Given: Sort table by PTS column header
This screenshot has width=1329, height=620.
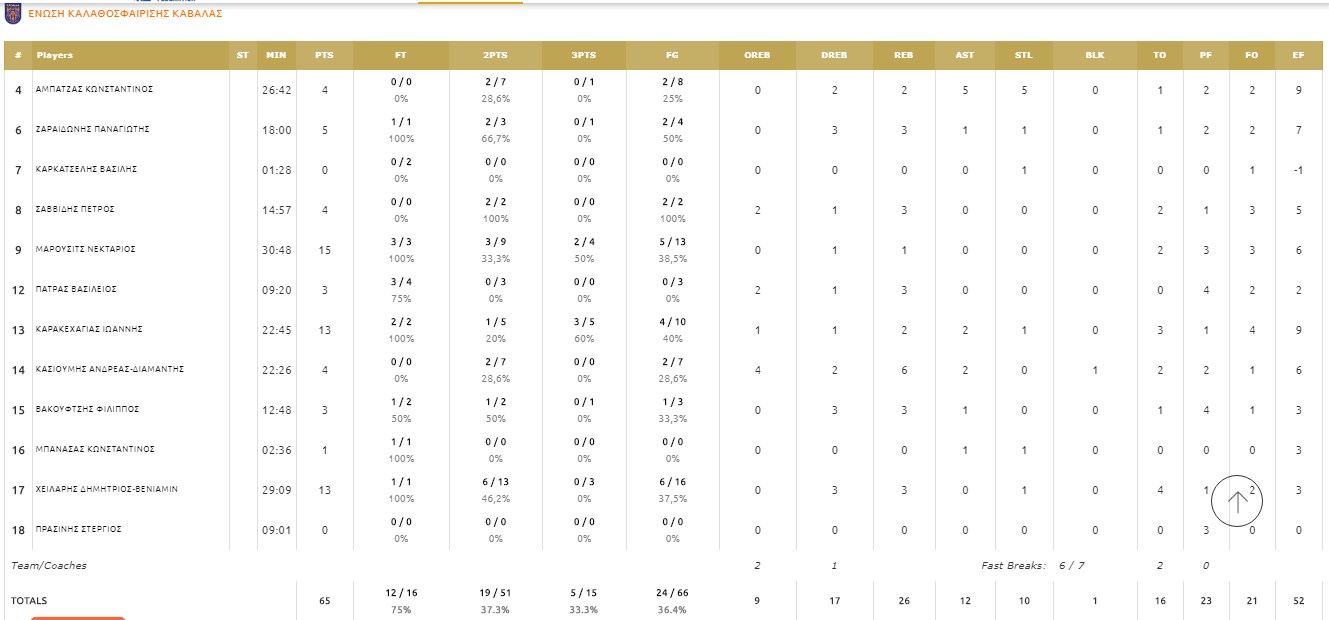Looking at the screenshot, I should (x=324, y=55).
